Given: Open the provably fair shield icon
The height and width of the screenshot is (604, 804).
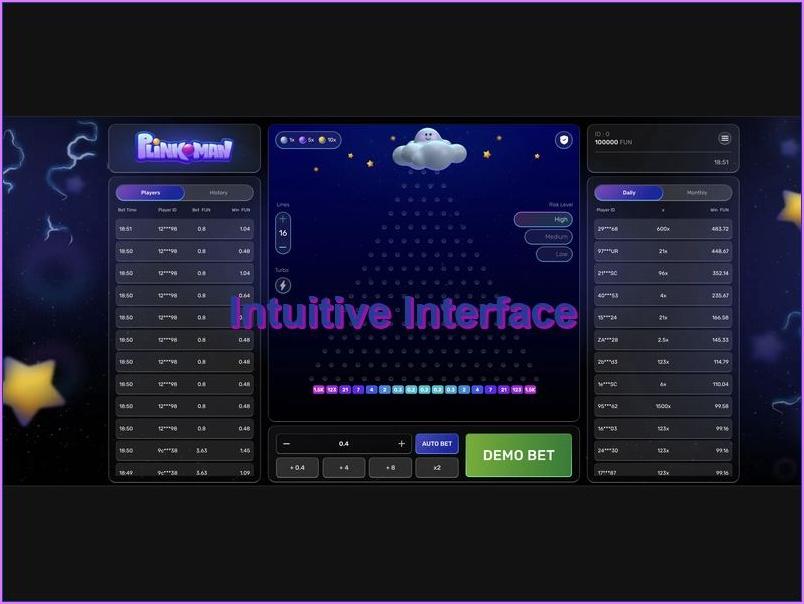Looking at the screenshot, I should coord(562,140).
